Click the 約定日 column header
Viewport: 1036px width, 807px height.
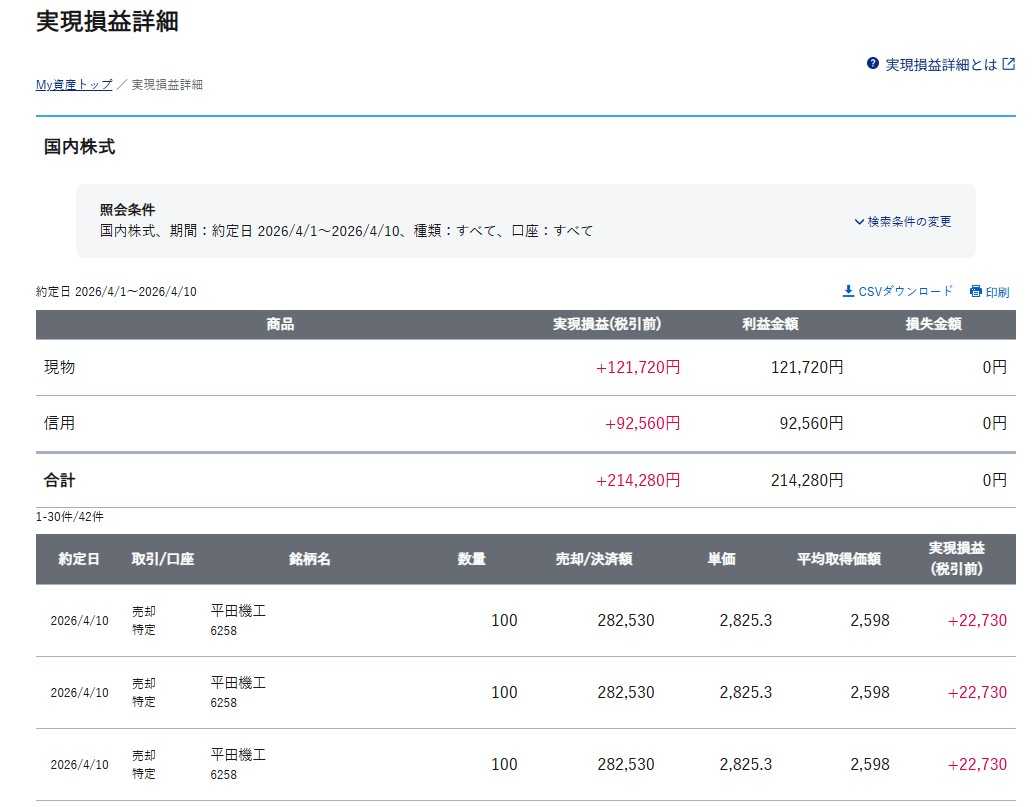click(x=79, y=559)
